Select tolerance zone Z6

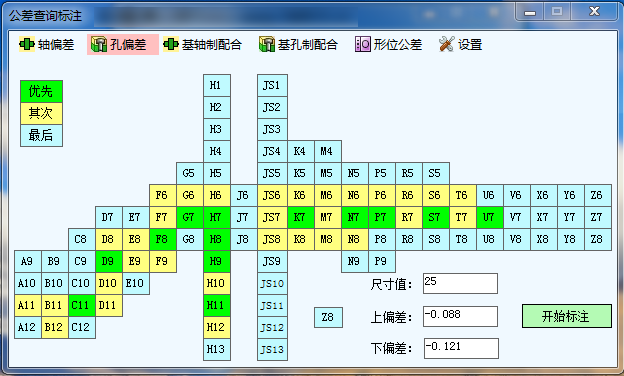tap(598, 195)
